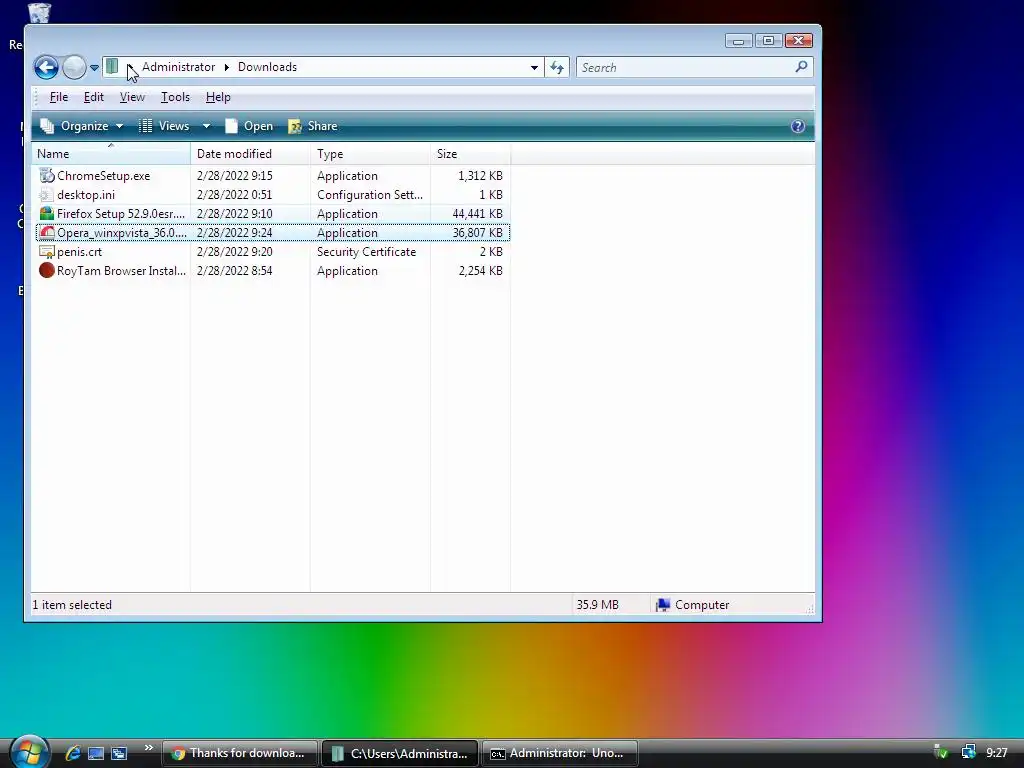Image resolution: width=1024 pixels, height=768 pixels.
Task: Click the search magnifier icon
Action: [801, 67]
